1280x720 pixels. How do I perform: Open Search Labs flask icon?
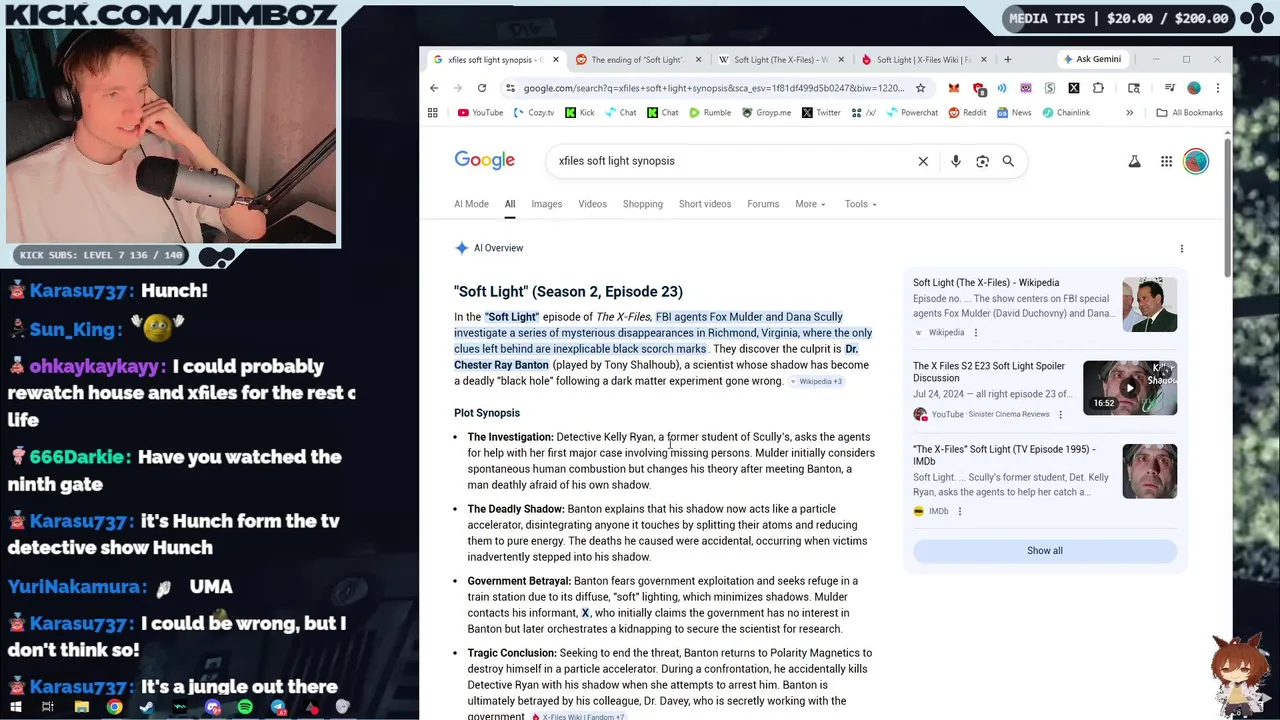pyautogui.click(x=1134, y=161)
